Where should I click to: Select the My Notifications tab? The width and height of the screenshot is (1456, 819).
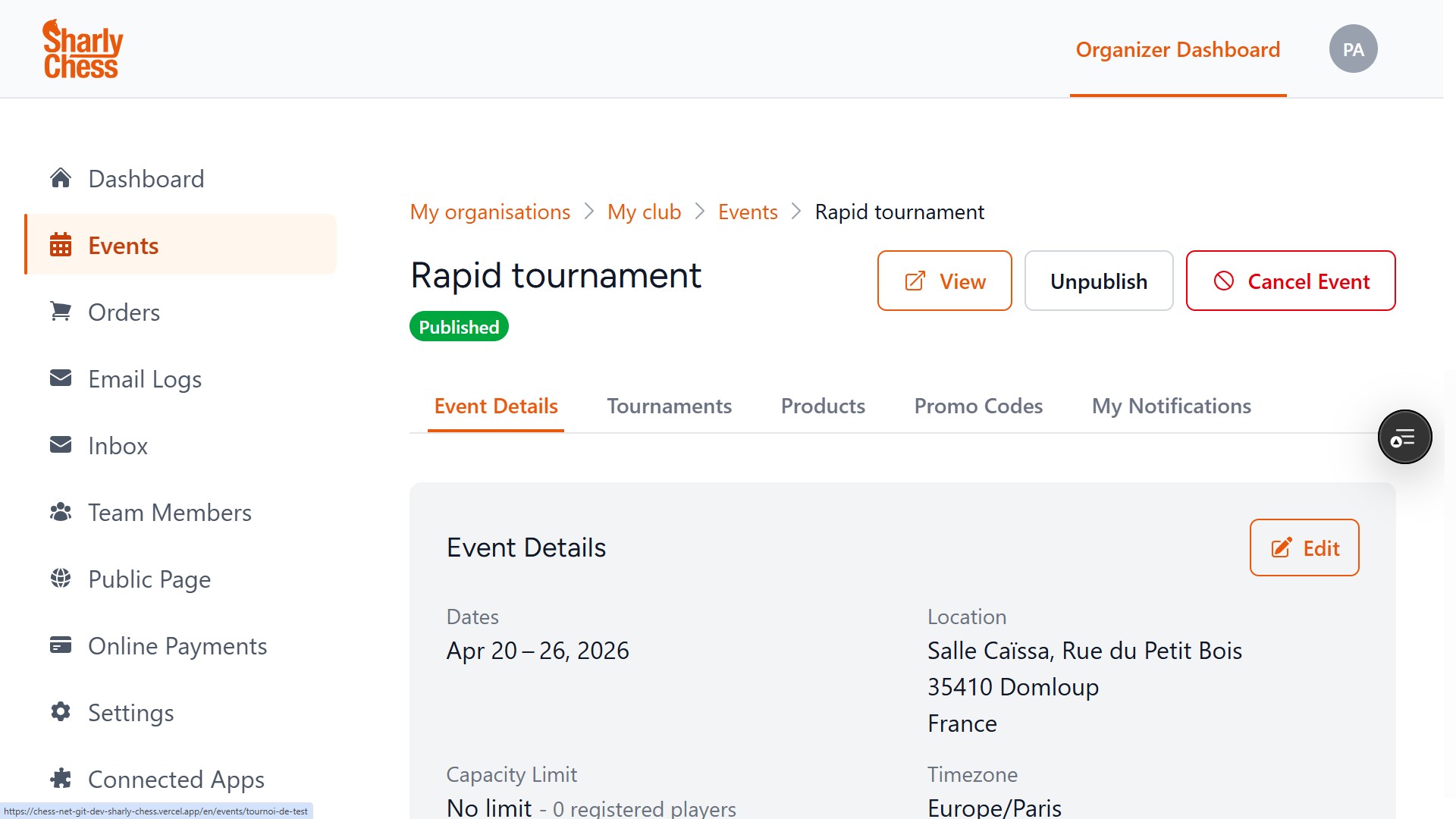click(1171, 406)
